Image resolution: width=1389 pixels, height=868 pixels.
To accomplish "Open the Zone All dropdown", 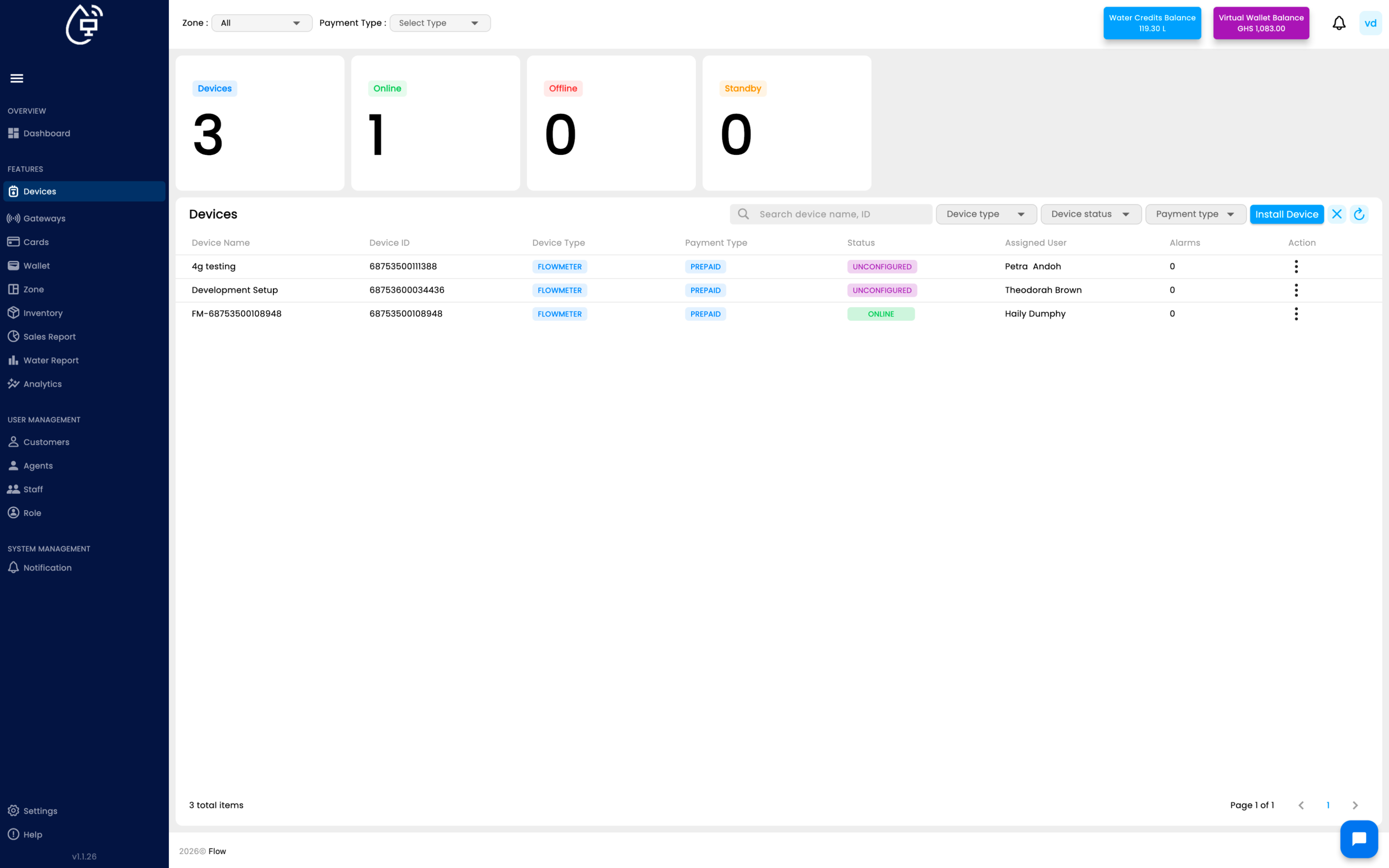I will (262, 23).
